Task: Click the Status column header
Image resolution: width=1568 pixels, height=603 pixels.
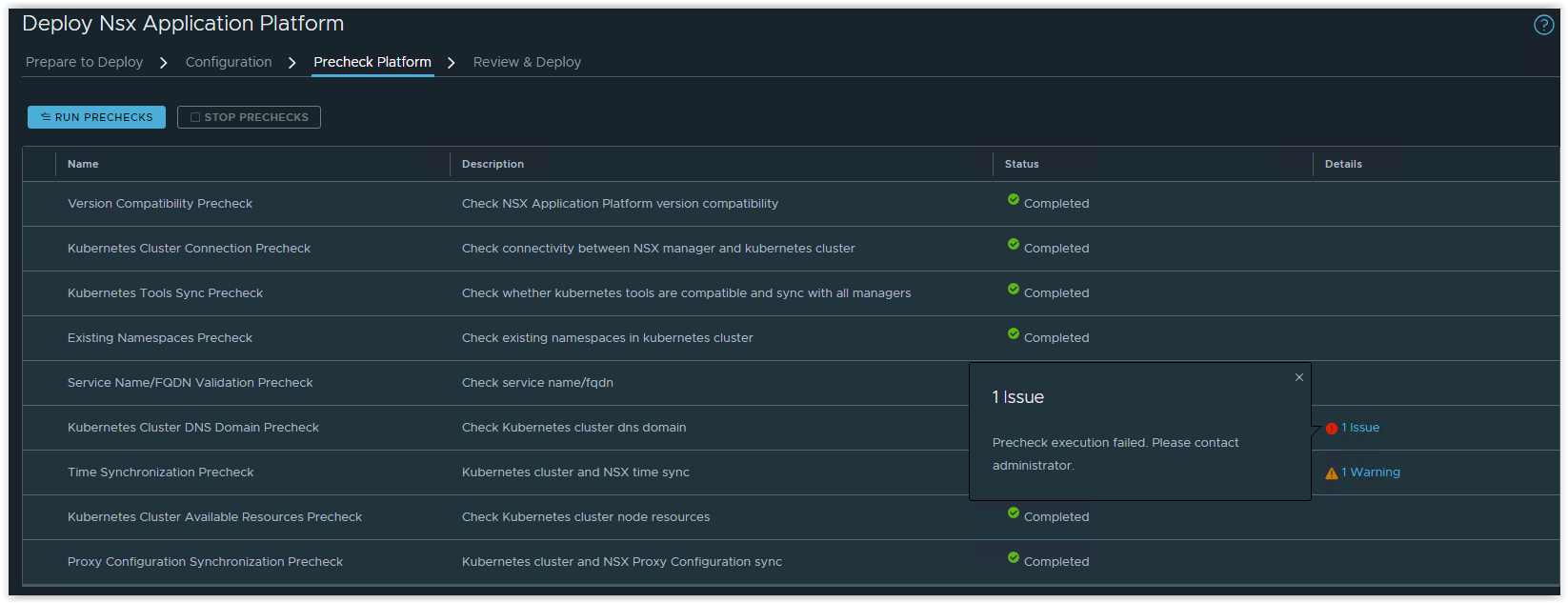Action: 1021,164
